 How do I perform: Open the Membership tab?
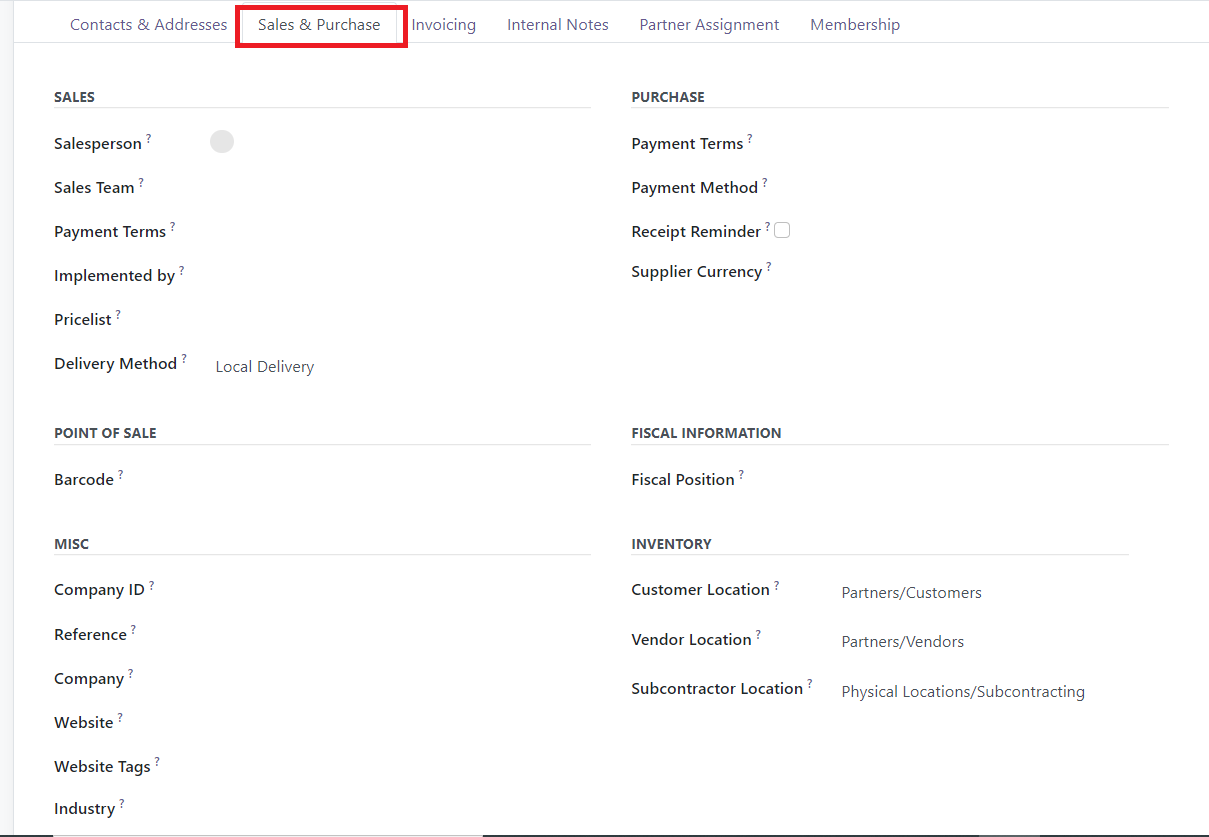point(854,25)
